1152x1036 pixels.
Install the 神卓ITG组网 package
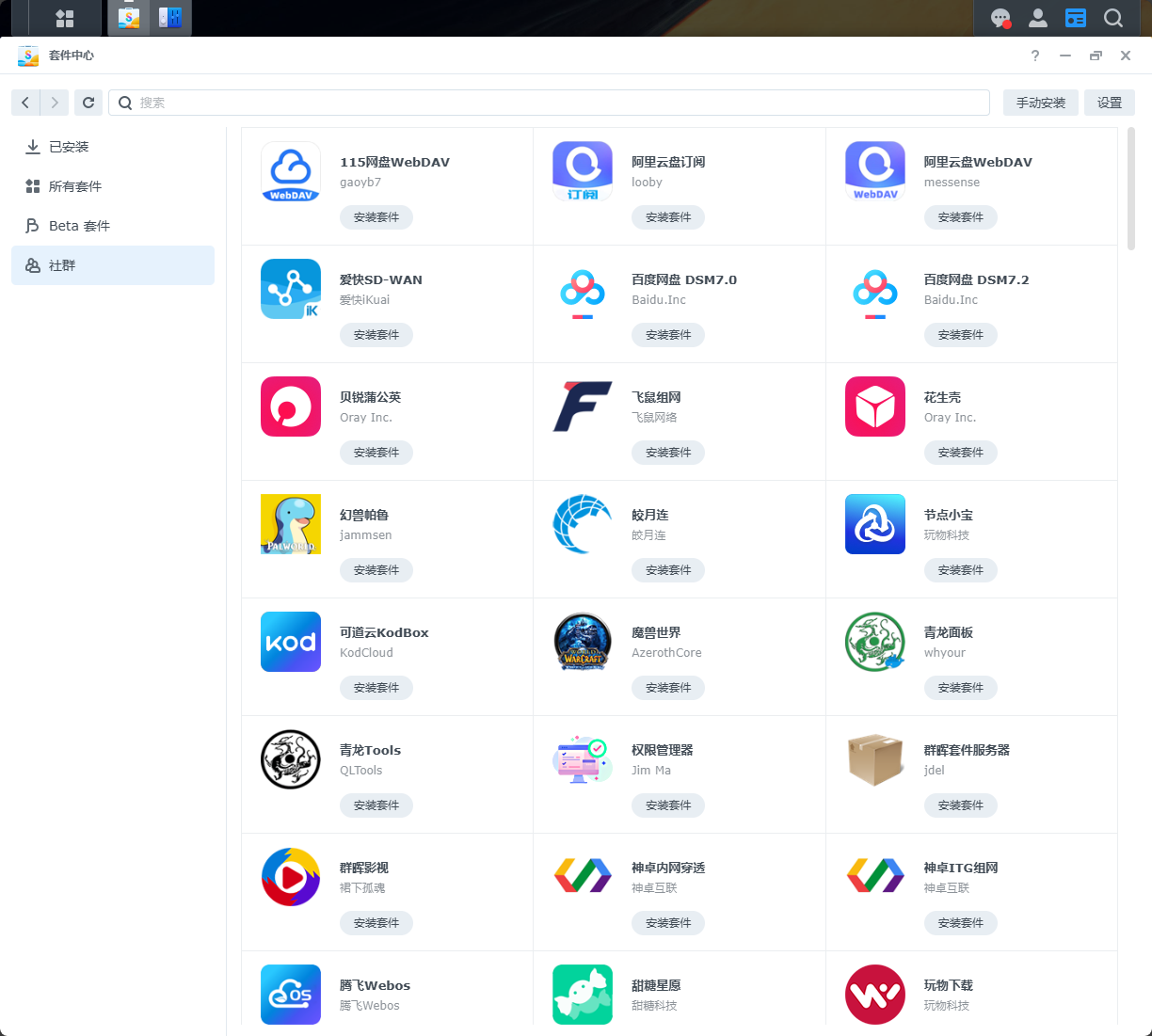(x=961, y=923)
